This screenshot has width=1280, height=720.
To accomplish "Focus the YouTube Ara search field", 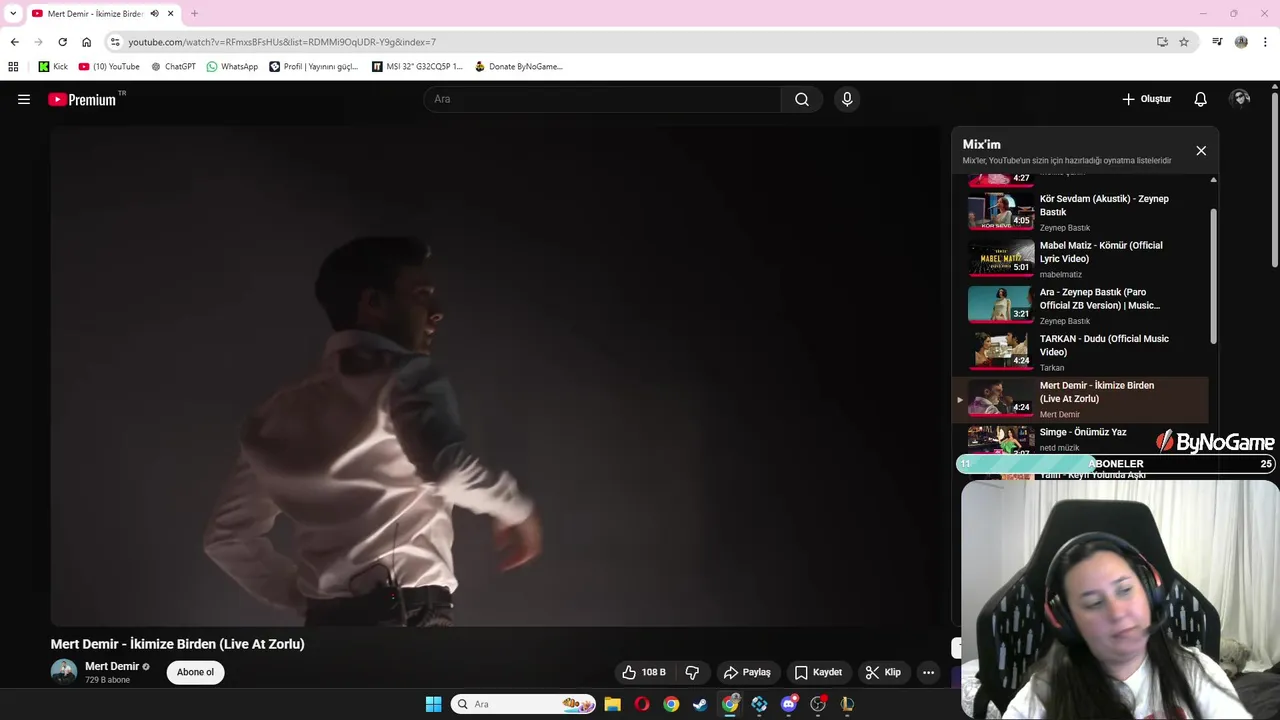I will click(602, 99).
